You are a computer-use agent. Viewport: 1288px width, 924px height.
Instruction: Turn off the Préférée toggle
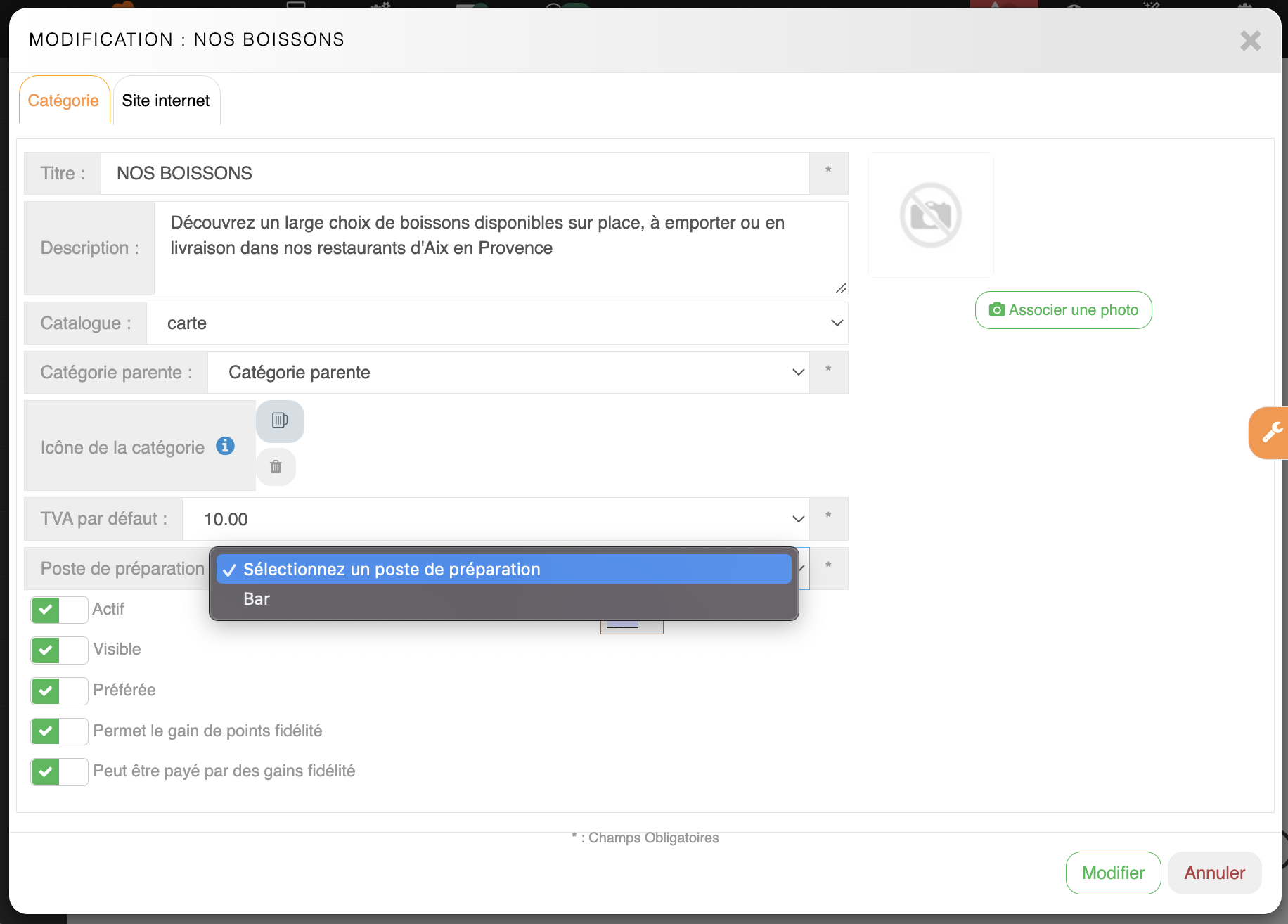[x=59, y=691]
